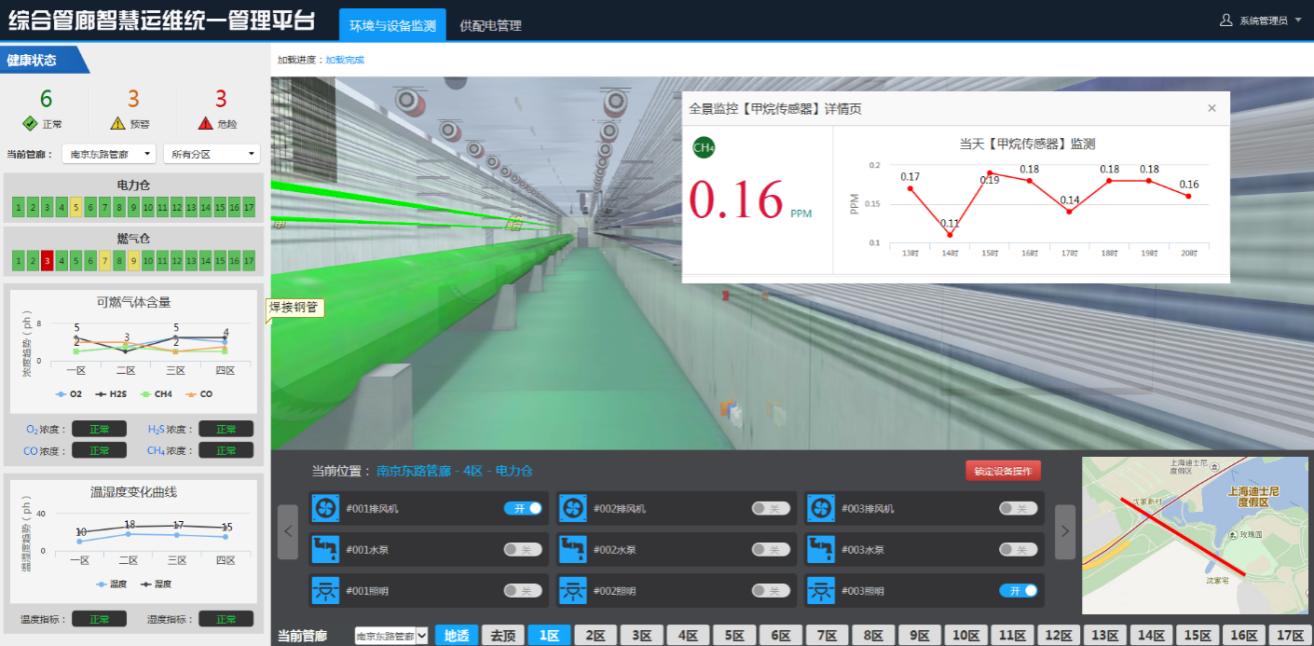Close the 甲烷传感器 detail popup

click(x=1212, y=108)
